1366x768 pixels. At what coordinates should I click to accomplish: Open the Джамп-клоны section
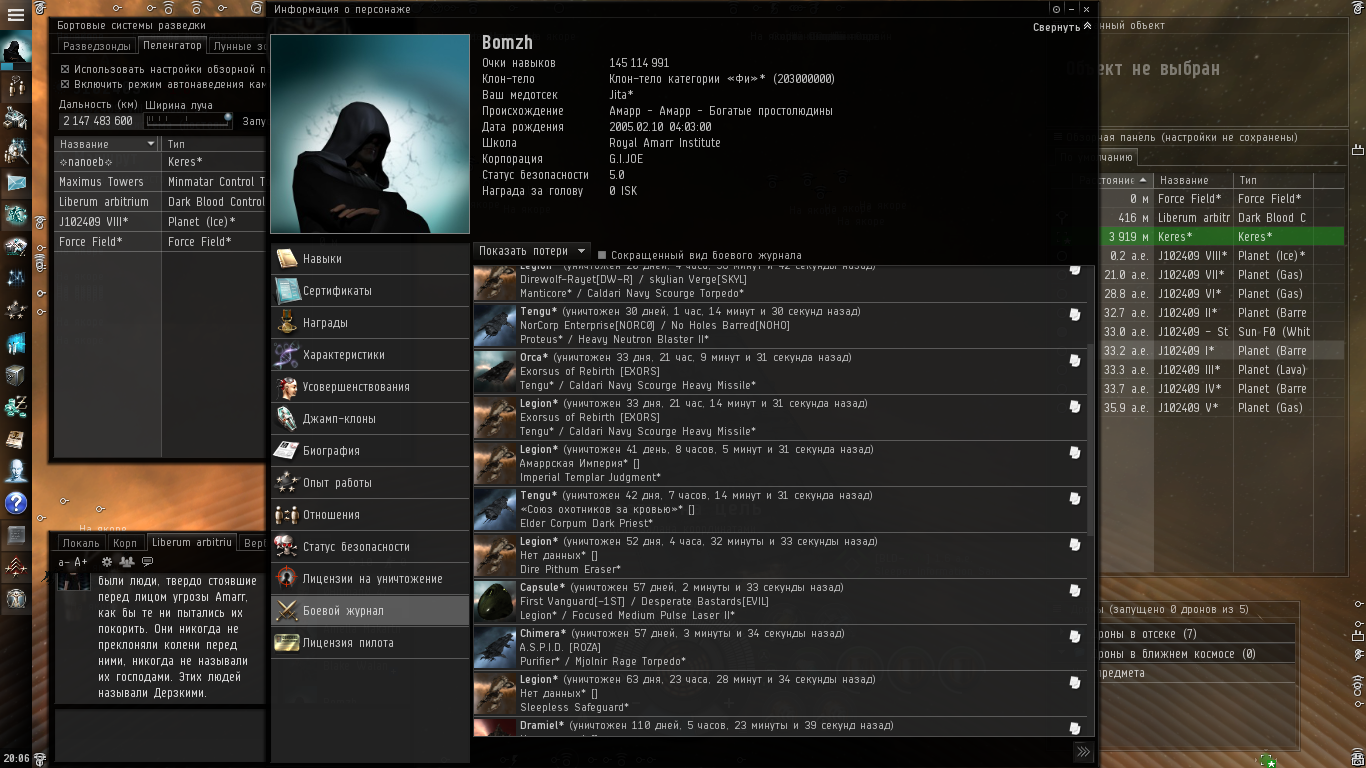(x=370, y=419)
